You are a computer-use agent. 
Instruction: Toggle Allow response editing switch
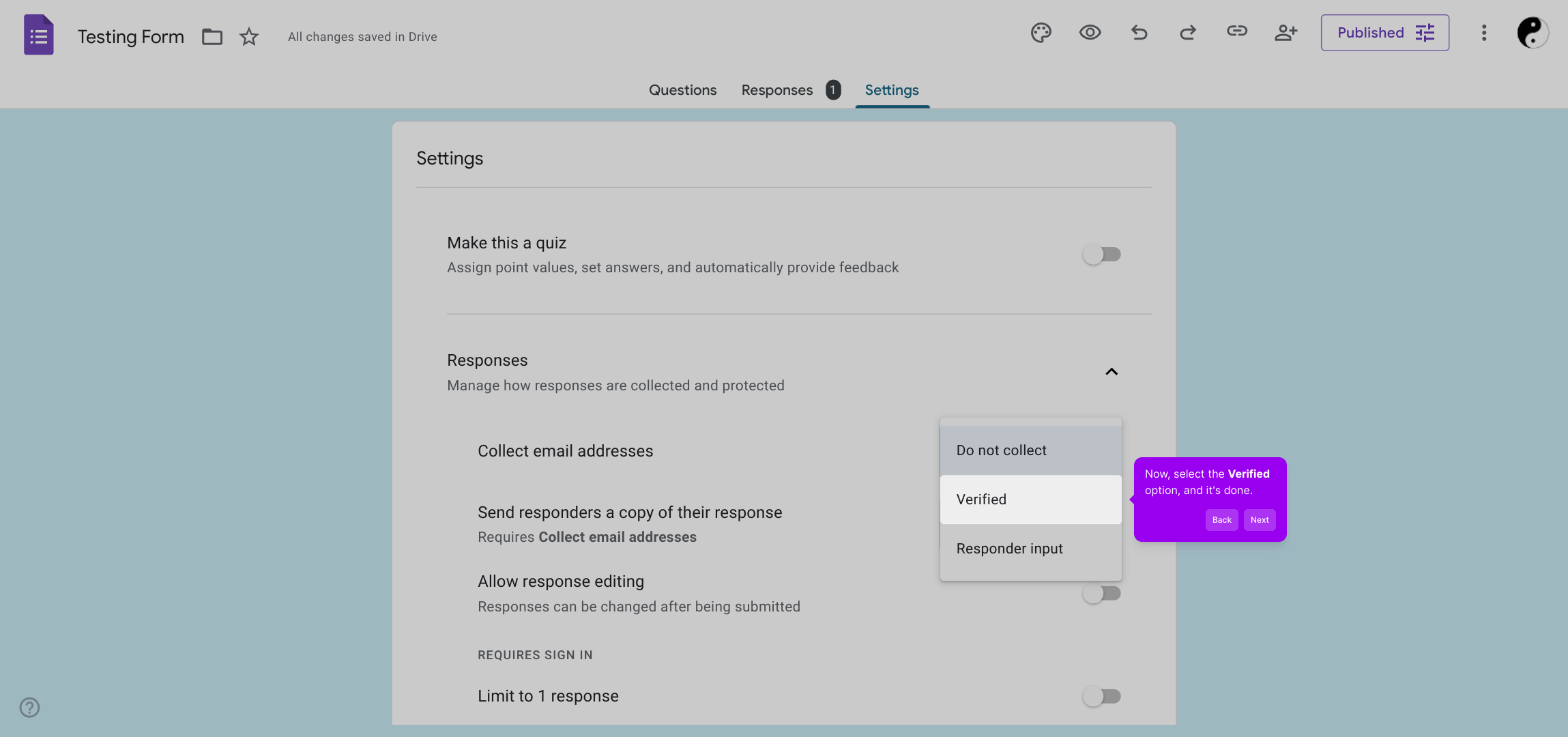click(1101, 594)
